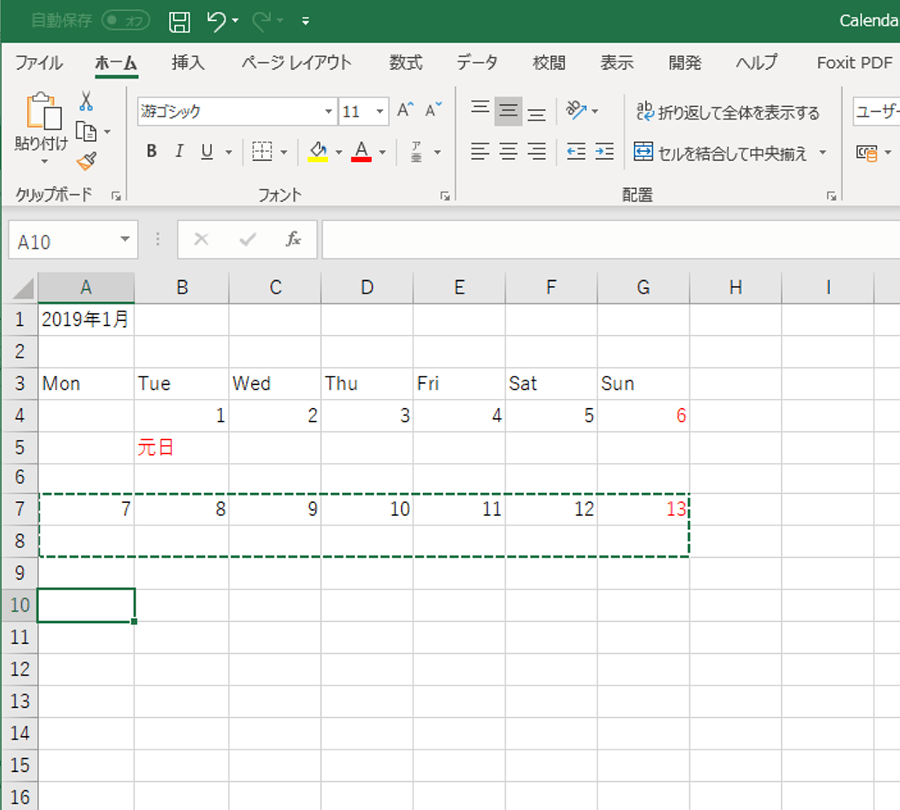
Task: Click the Increase Indent icon
Action: [x=604, y=152]
